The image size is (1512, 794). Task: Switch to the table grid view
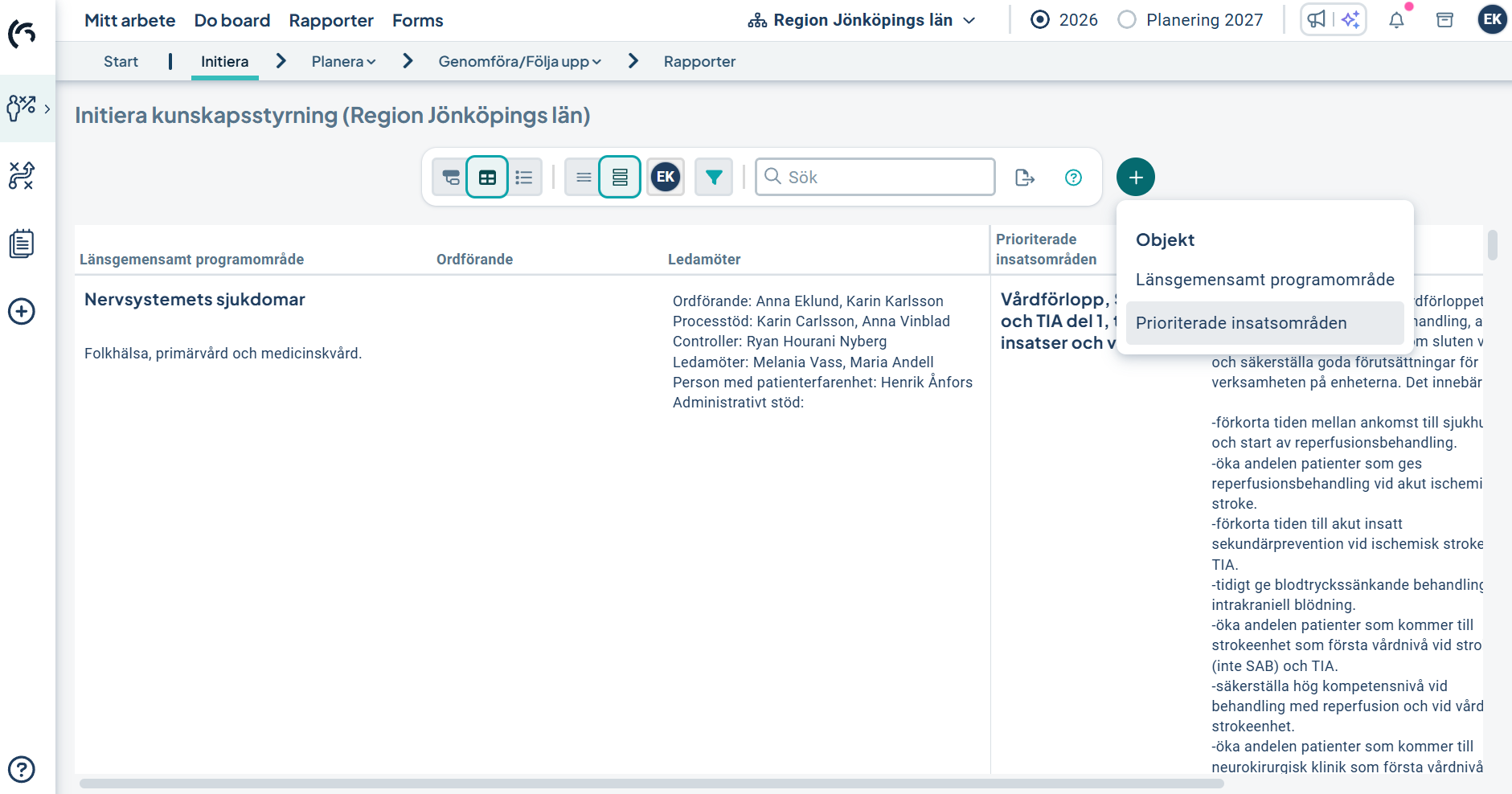[x=487, y=178]
